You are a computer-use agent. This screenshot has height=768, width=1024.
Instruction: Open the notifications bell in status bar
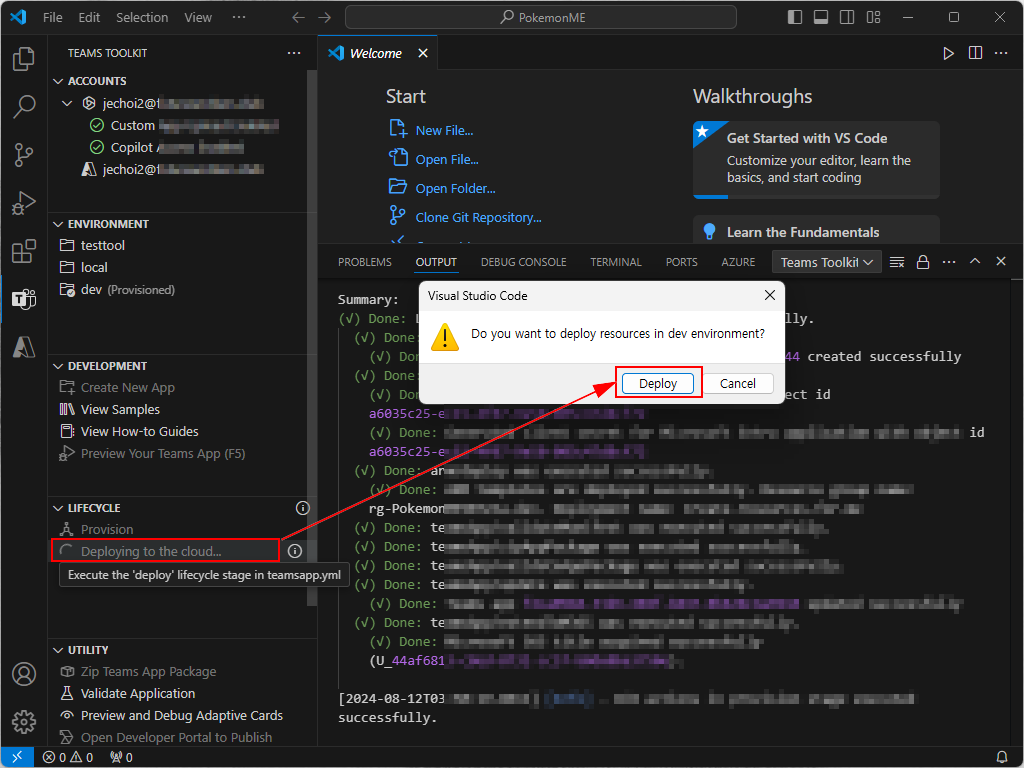pos(1002,758)
